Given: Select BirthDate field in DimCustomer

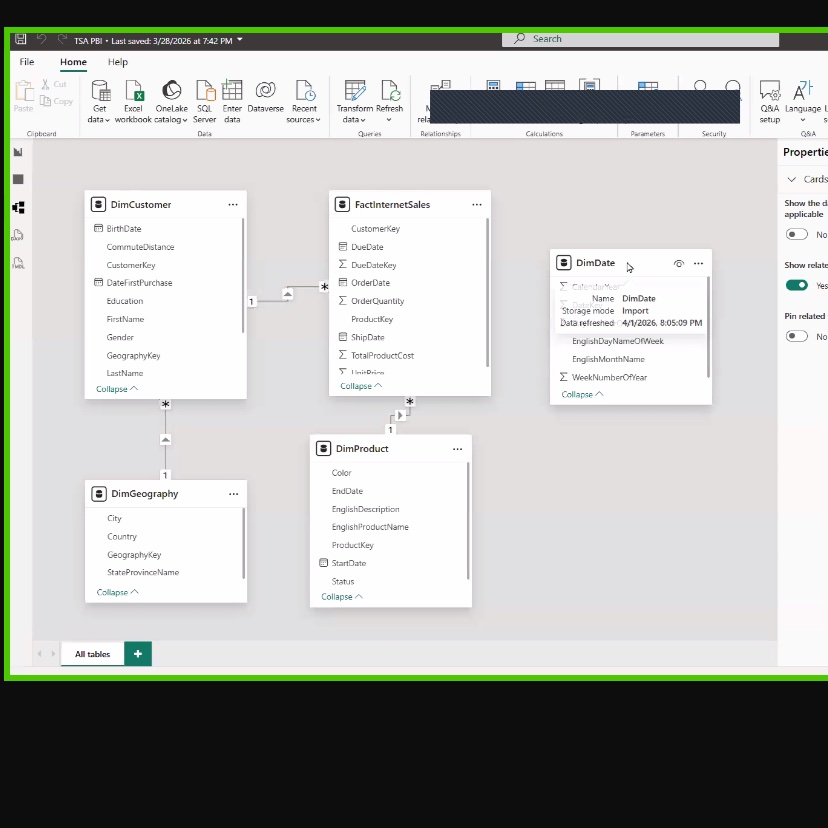Looking at the screenshot, I should tap(124, 229).
